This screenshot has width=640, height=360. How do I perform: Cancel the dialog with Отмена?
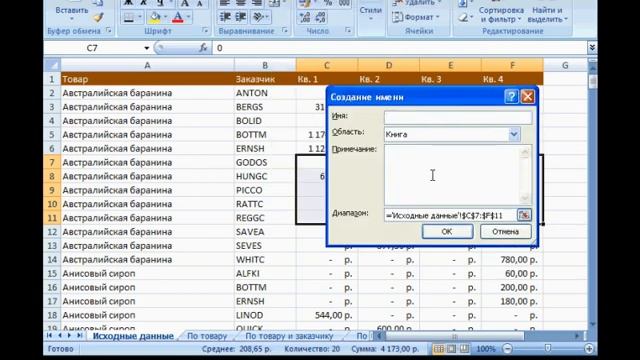tap(506, 231)
